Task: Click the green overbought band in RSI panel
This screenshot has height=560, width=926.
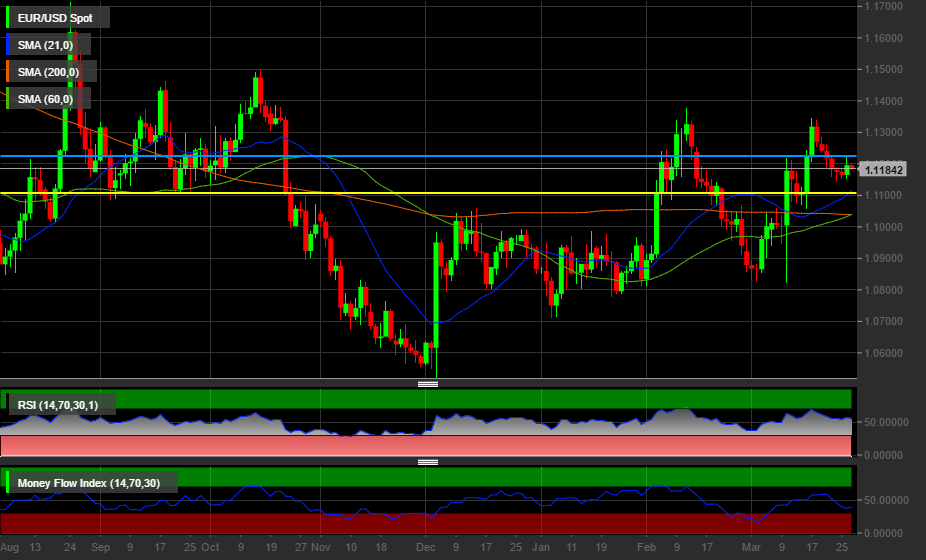Action: (500, 399)
